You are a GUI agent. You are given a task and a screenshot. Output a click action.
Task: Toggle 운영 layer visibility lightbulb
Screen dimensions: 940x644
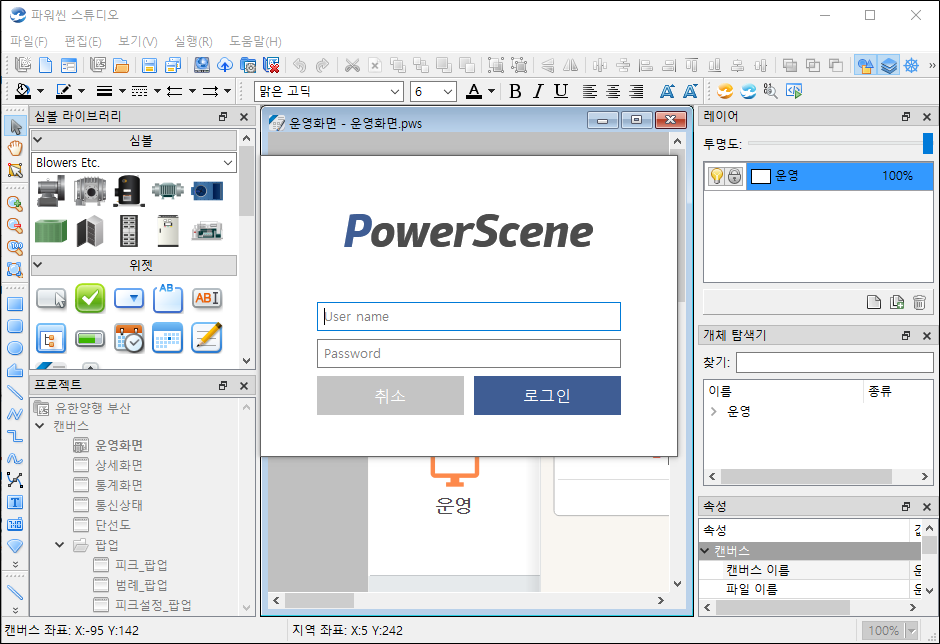pos(716,176)
